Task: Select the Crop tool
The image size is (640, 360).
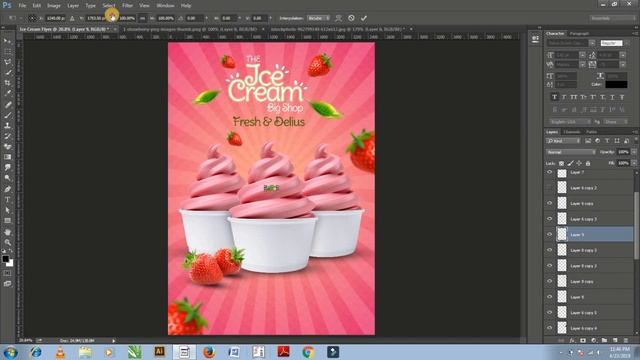Action: point(7,83)
